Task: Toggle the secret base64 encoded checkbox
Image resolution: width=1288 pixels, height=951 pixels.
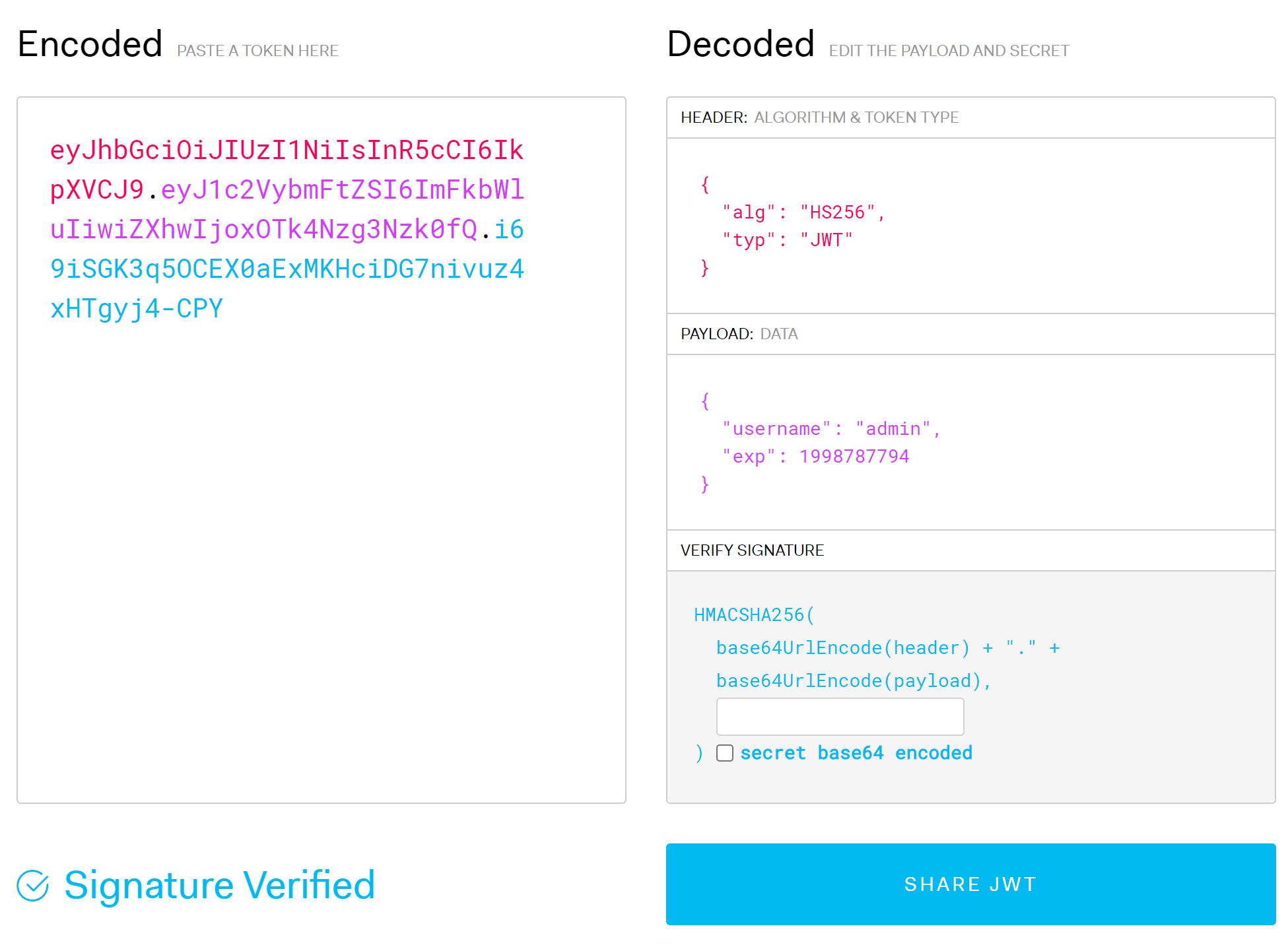Action: pyautogui.click(x=725, y=753)
